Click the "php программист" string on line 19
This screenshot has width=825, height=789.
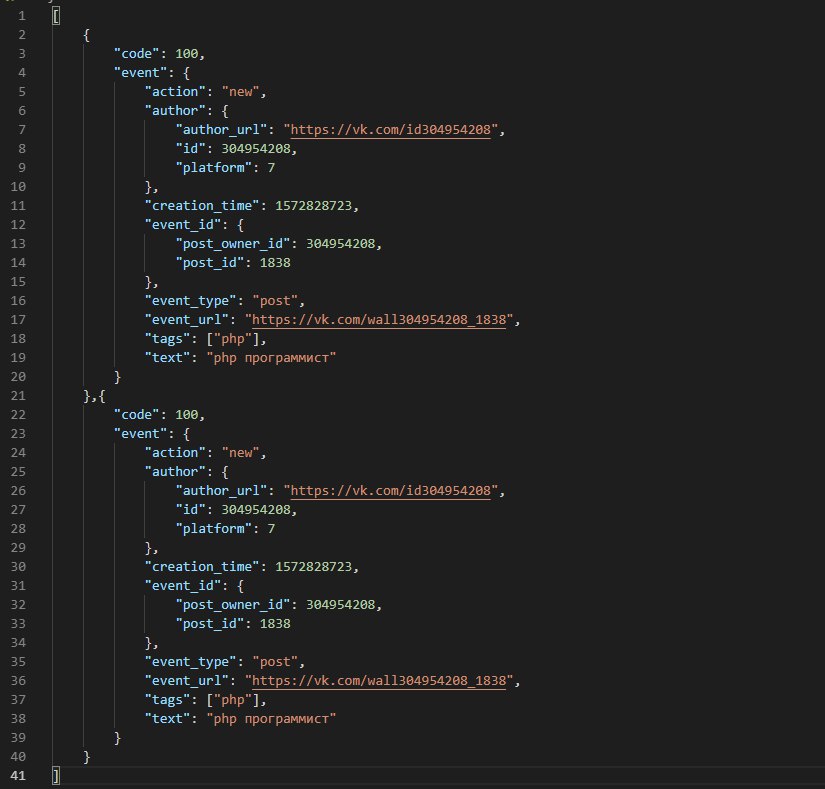(271, 358)
